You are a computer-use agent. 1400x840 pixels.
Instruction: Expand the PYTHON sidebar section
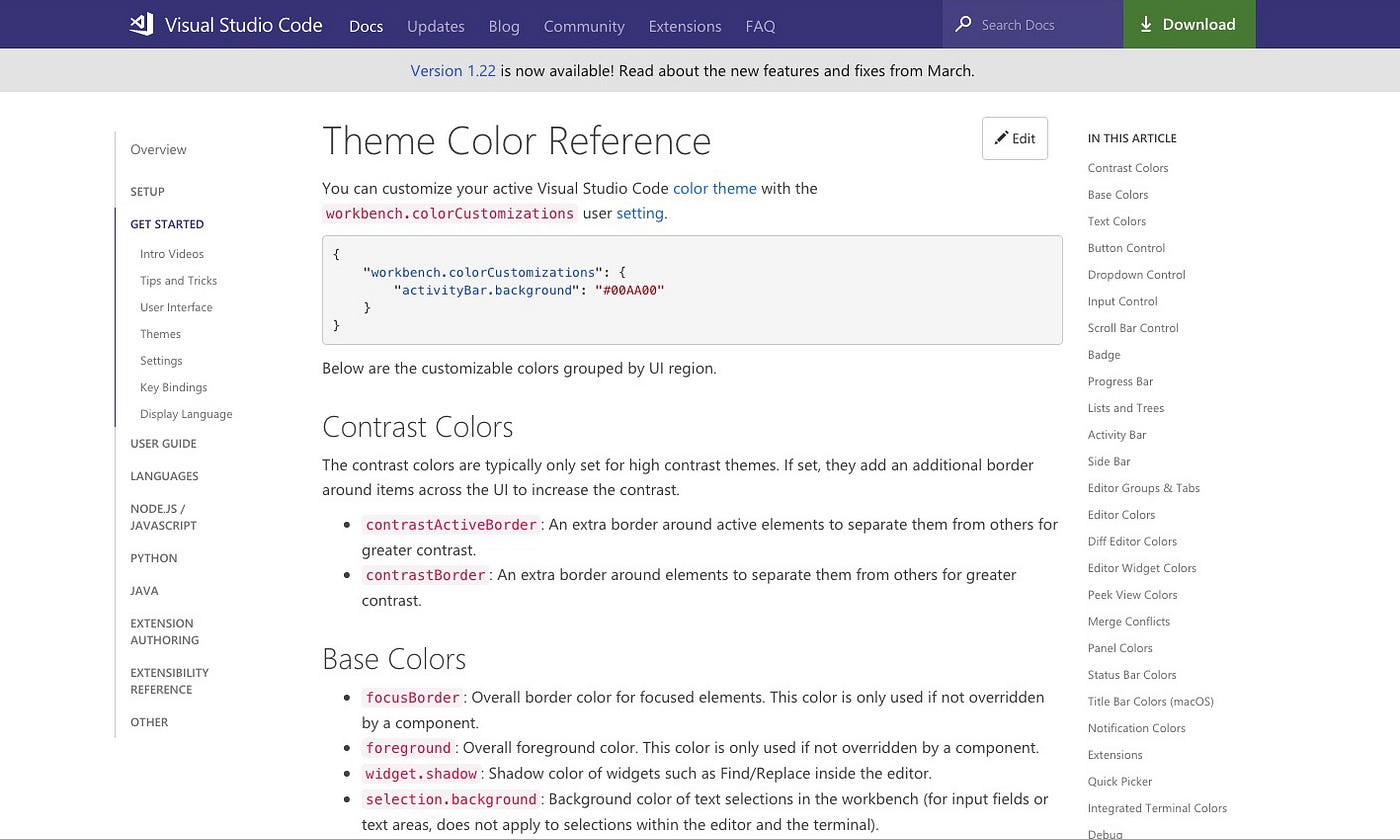click(153, 558)
